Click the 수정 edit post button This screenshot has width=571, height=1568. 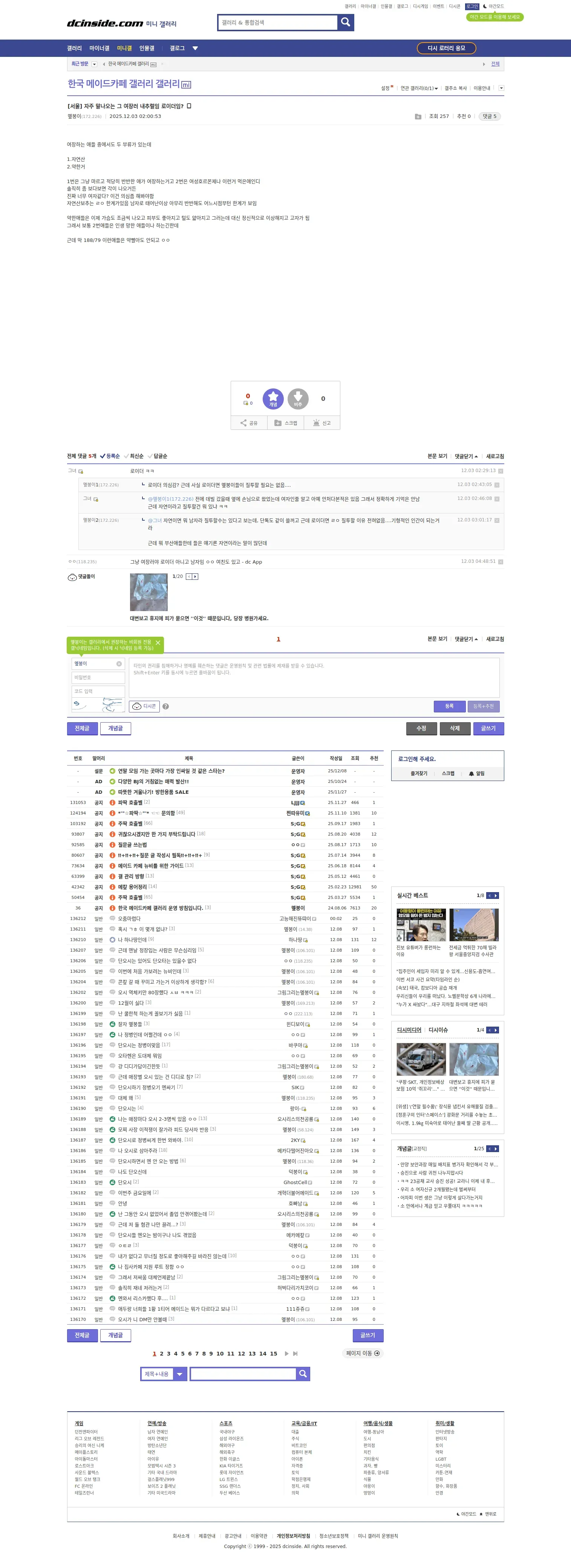coord(421,729)
